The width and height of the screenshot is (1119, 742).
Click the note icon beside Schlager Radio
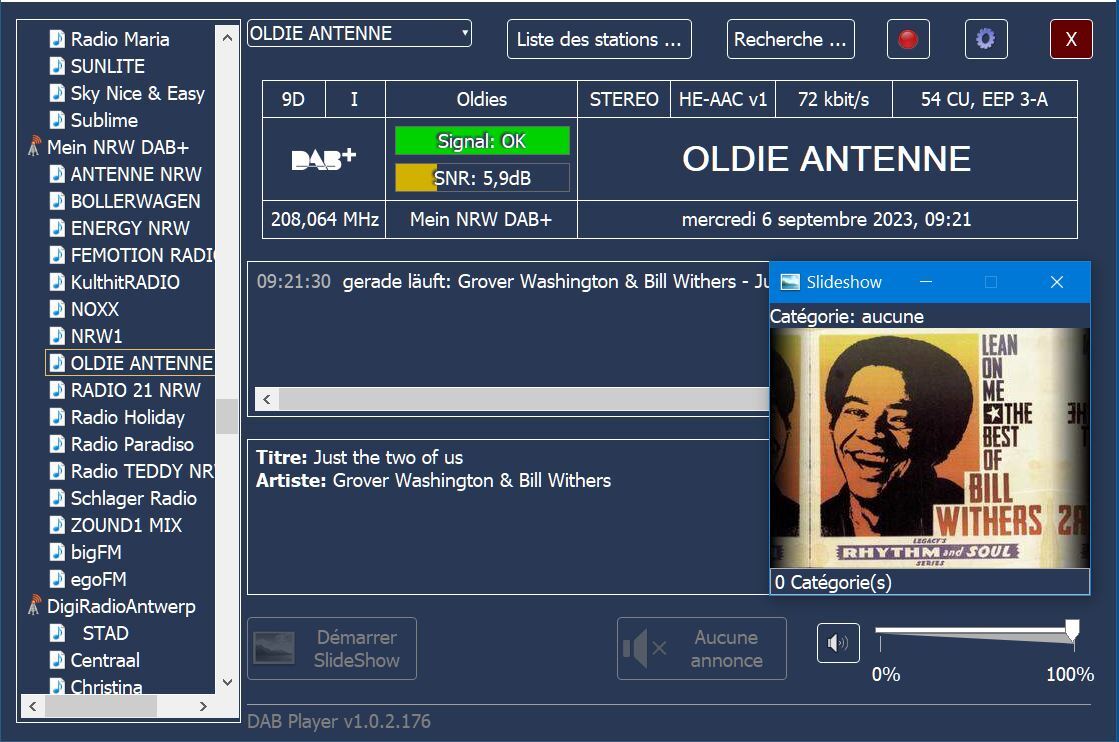point(57,497)
